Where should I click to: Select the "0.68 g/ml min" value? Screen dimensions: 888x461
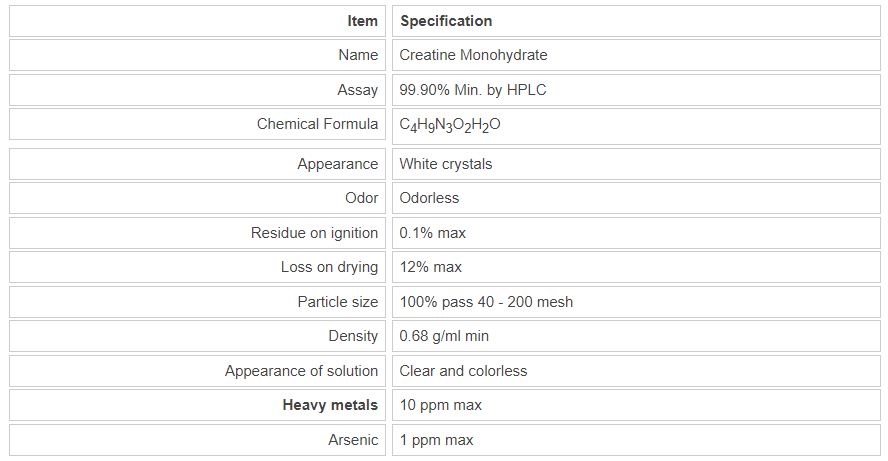(444, 336)
